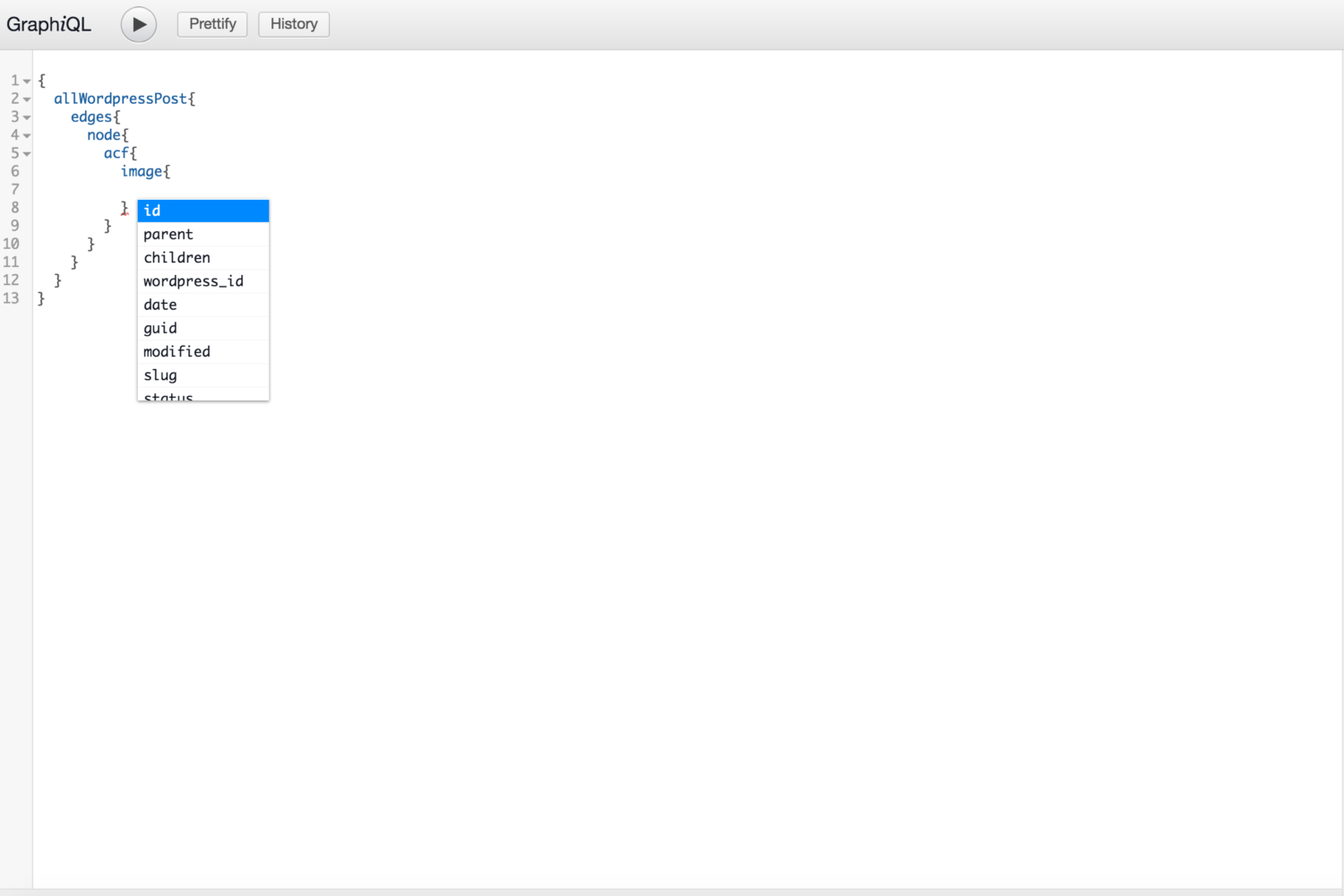This screenshot has height=896, width=1344.
Task: Collapse the edges block fold arrow
Action: [27, 117]
